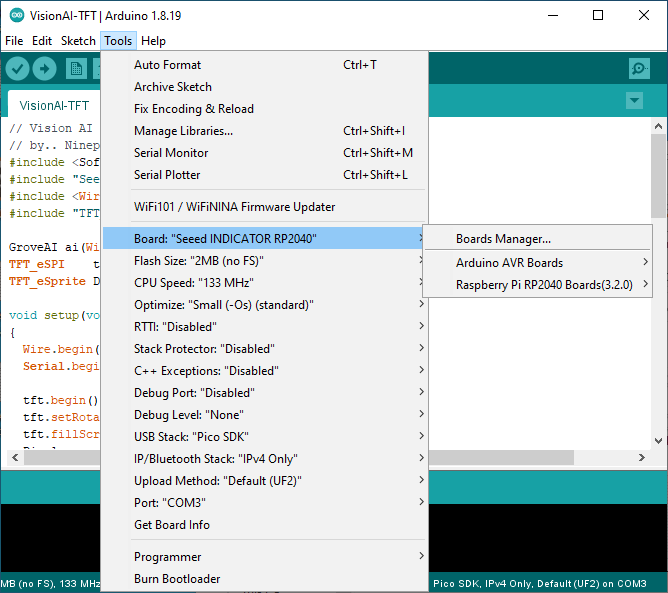Click the "Wire.begin" code line
This screenshot has width=668, height=593.
tap(61, 349)
